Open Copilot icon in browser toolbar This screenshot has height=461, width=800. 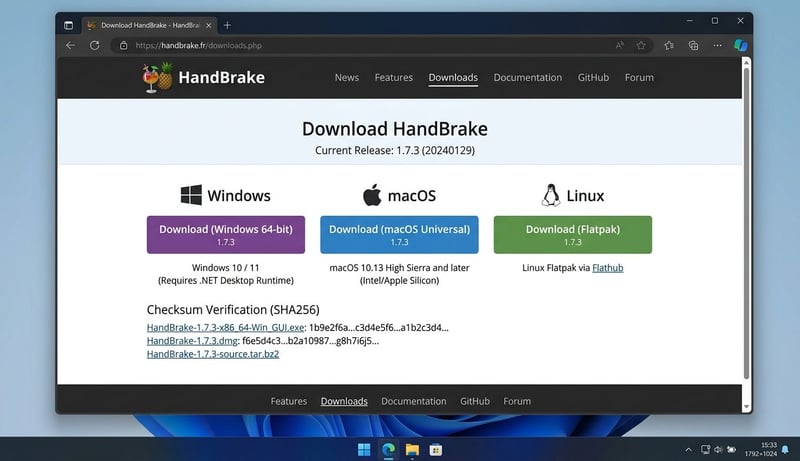click(x=741, y=45)
